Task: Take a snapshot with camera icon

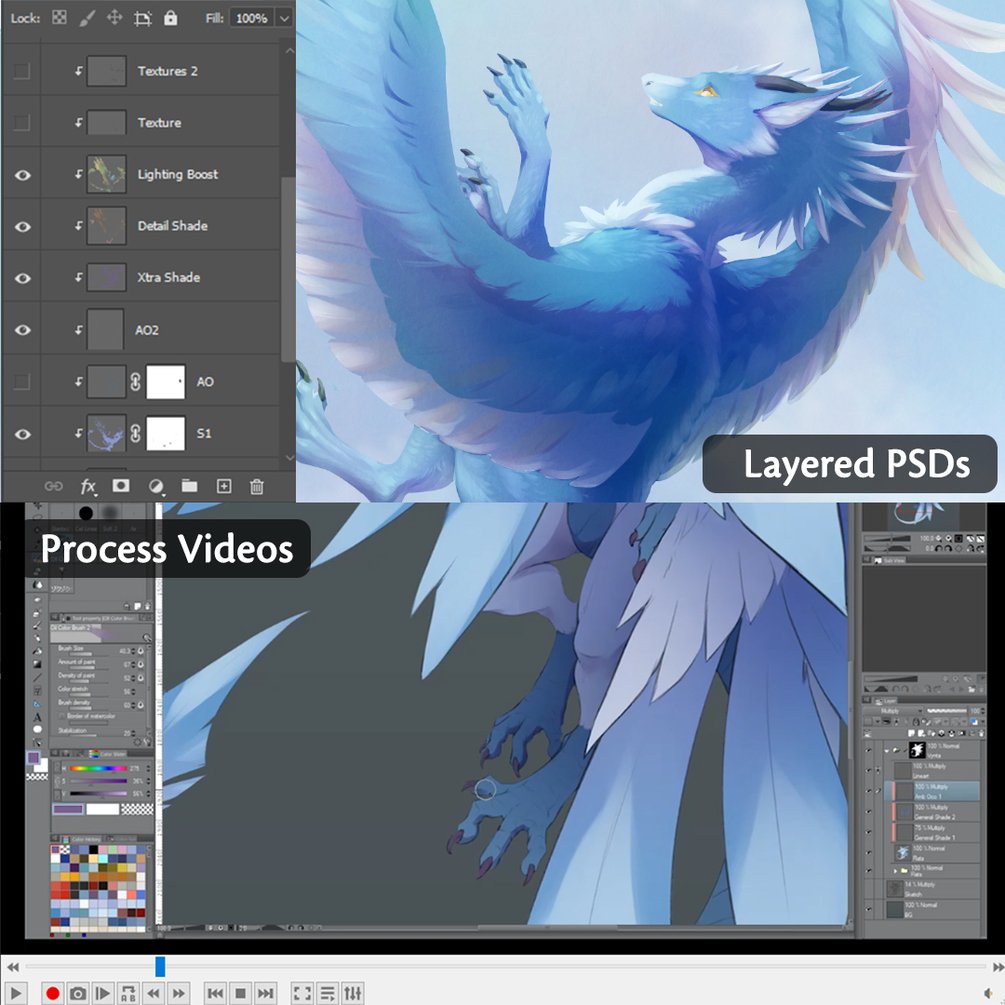Action: coord(78,993)
